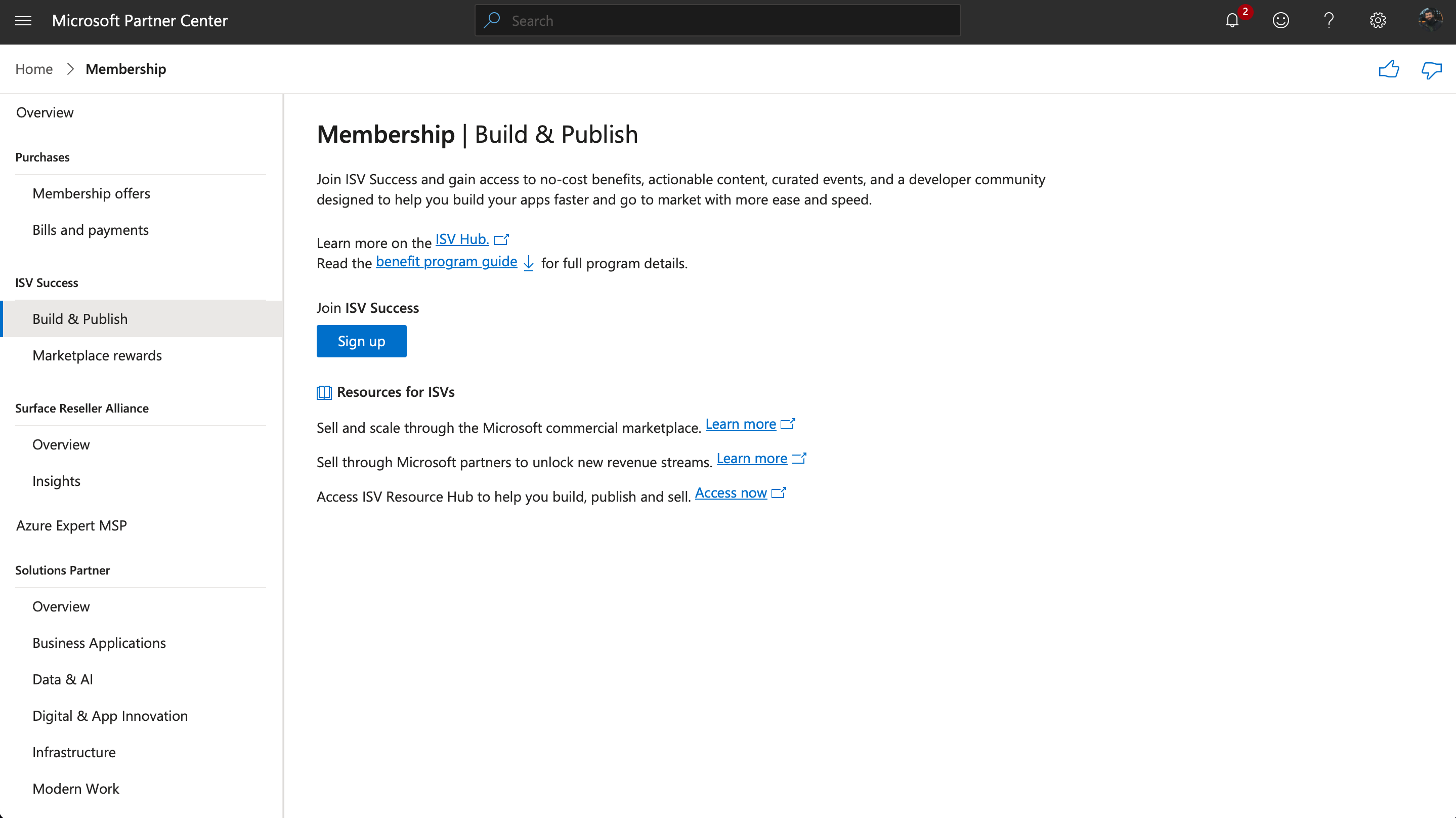Open the help question mark icon
The image size is (1456, 818).
1329,21
